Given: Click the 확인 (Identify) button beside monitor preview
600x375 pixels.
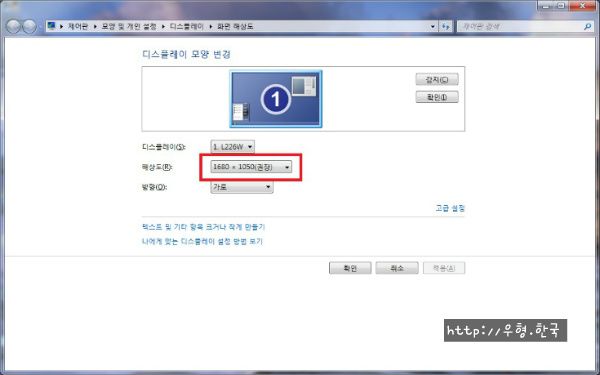Looking at the screenshot, I should (437, 97).
